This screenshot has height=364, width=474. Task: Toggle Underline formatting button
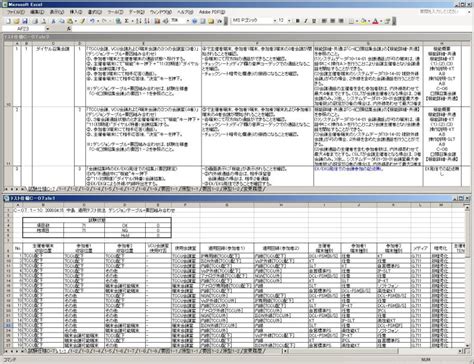click(x=314, y=21)
